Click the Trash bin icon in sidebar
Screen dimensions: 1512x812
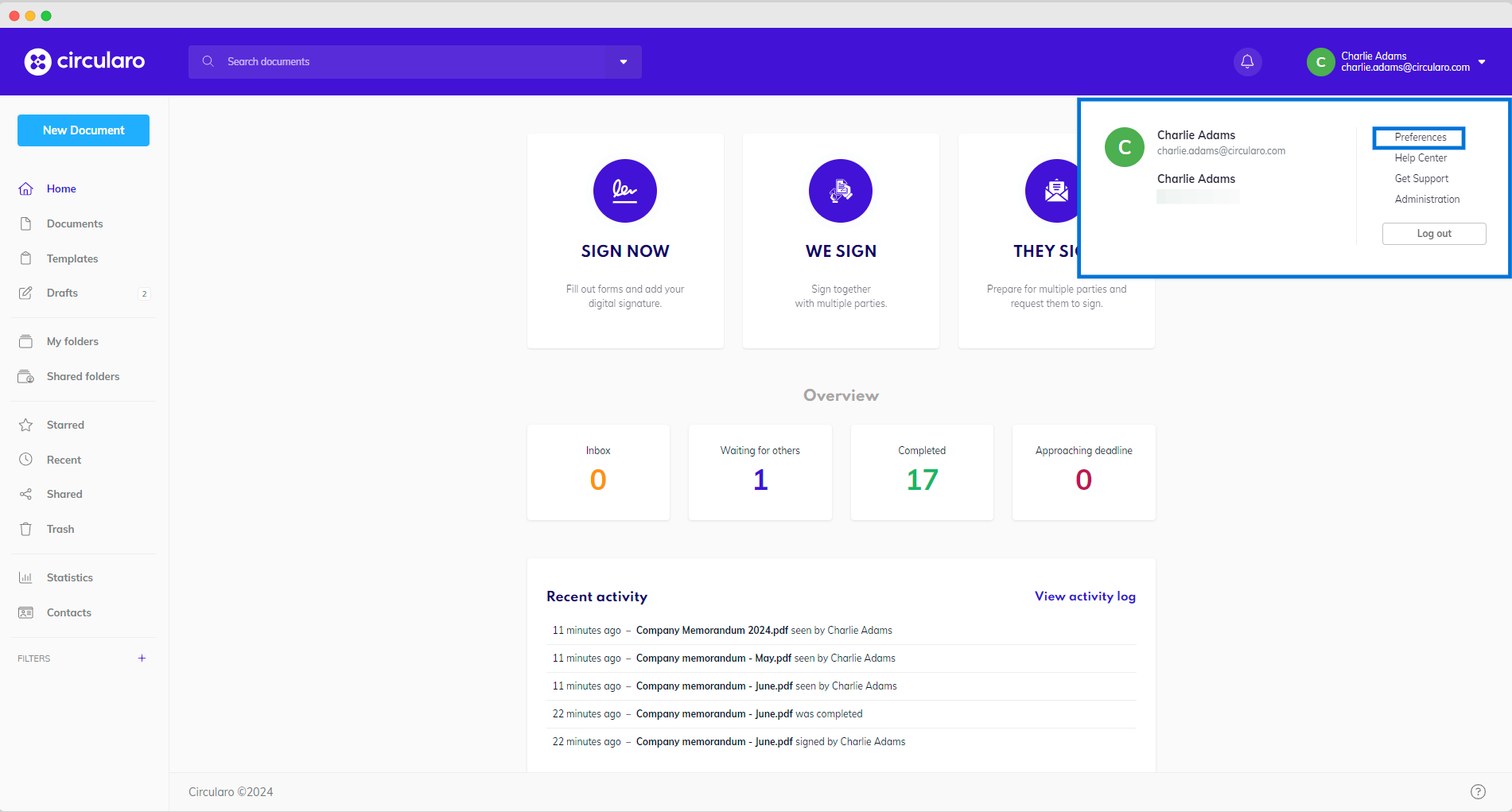25,529
